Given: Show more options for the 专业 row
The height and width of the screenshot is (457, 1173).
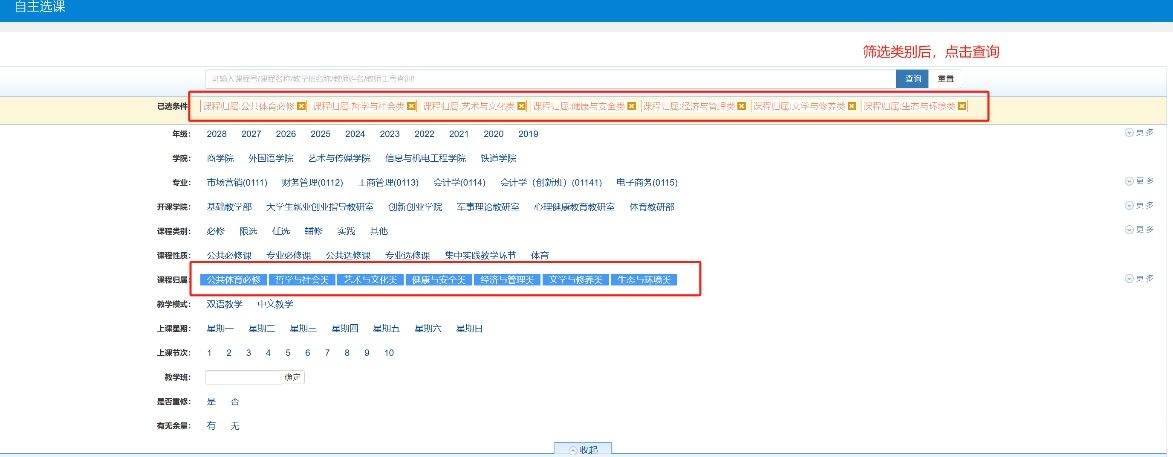Looking at the screenshot, I should click(1139, 182).
